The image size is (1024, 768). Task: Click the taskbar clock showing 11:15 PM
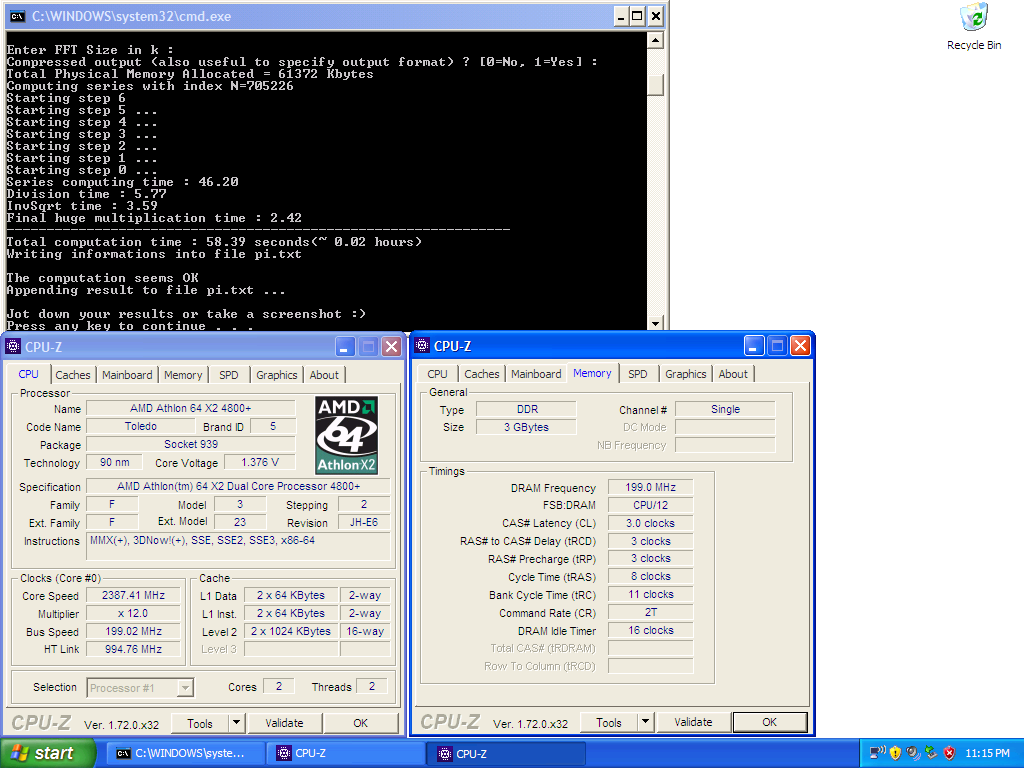pos(987,753)
